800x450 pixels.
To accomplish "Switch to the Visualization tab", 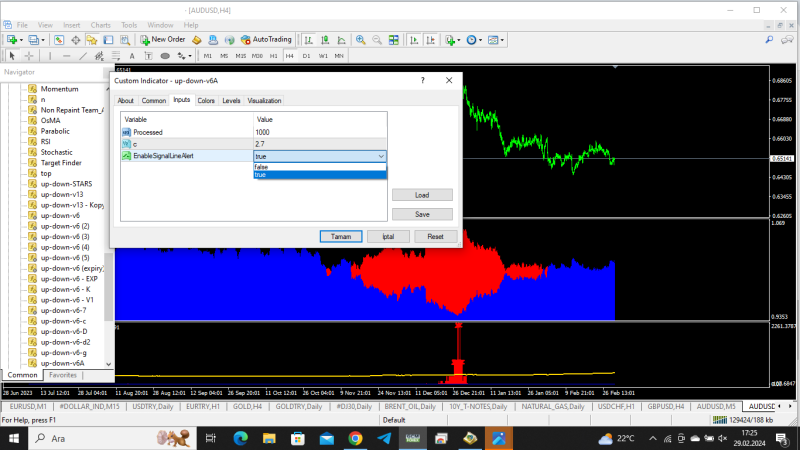I will click(x=264, y=101).
